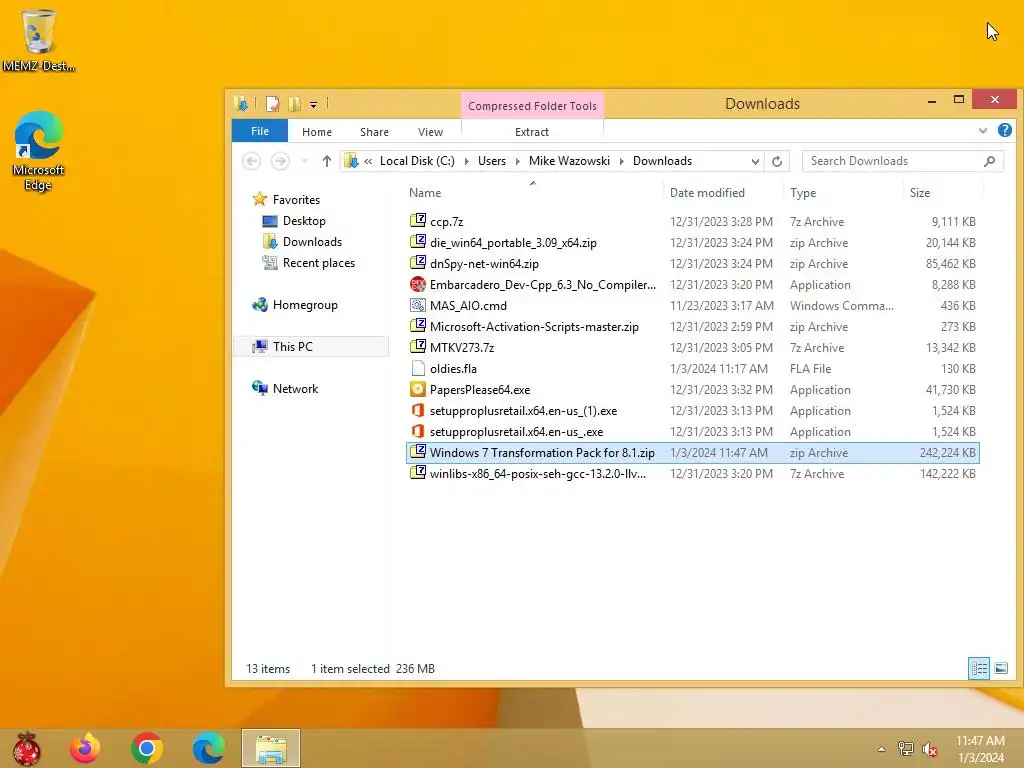Go back with the Back arrow
This screenshot has width=1024, height=768.
tap(251, 161)
